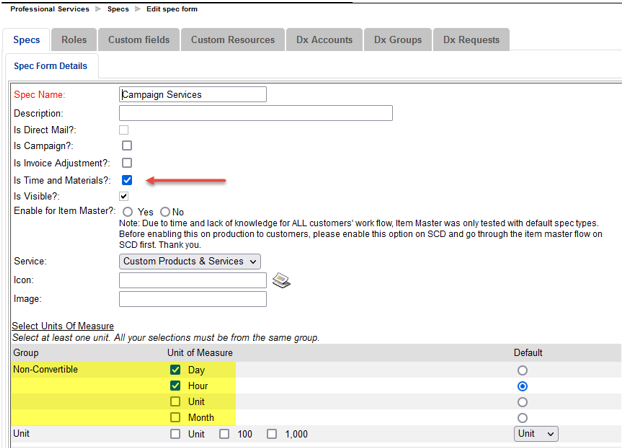The height and width of the screenshot is (448, 627).
Task: Set Month as the default unit
Action: (522, 418)
